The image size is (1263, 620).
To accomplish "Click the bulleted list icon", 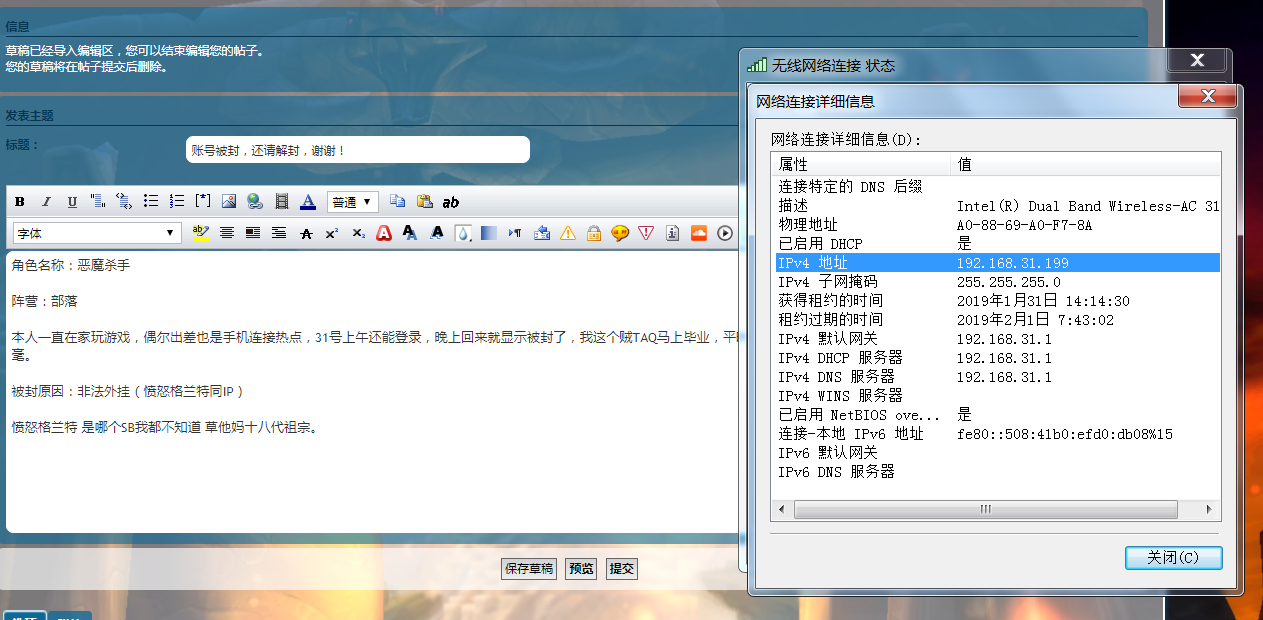I will coord(151,202).
